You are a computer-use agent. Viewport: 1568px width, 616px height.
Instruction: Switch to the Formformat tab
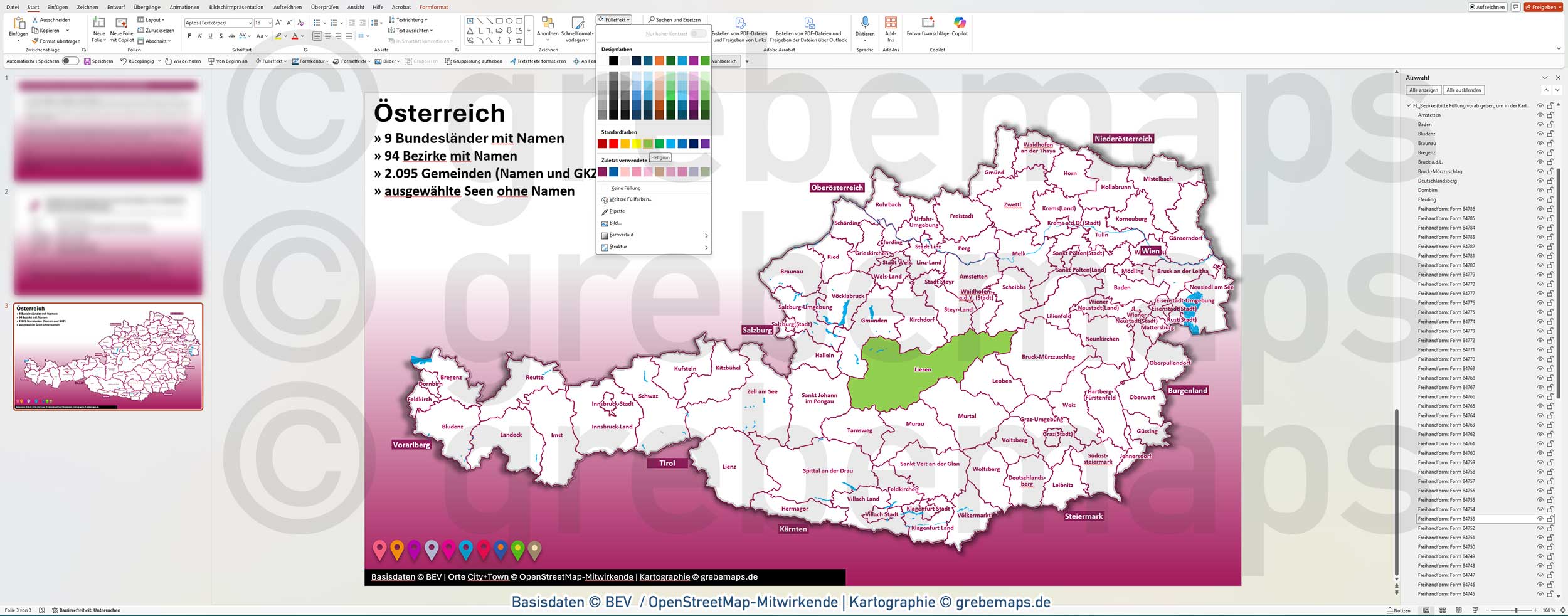pyautogui.click(x=434, y=7)
